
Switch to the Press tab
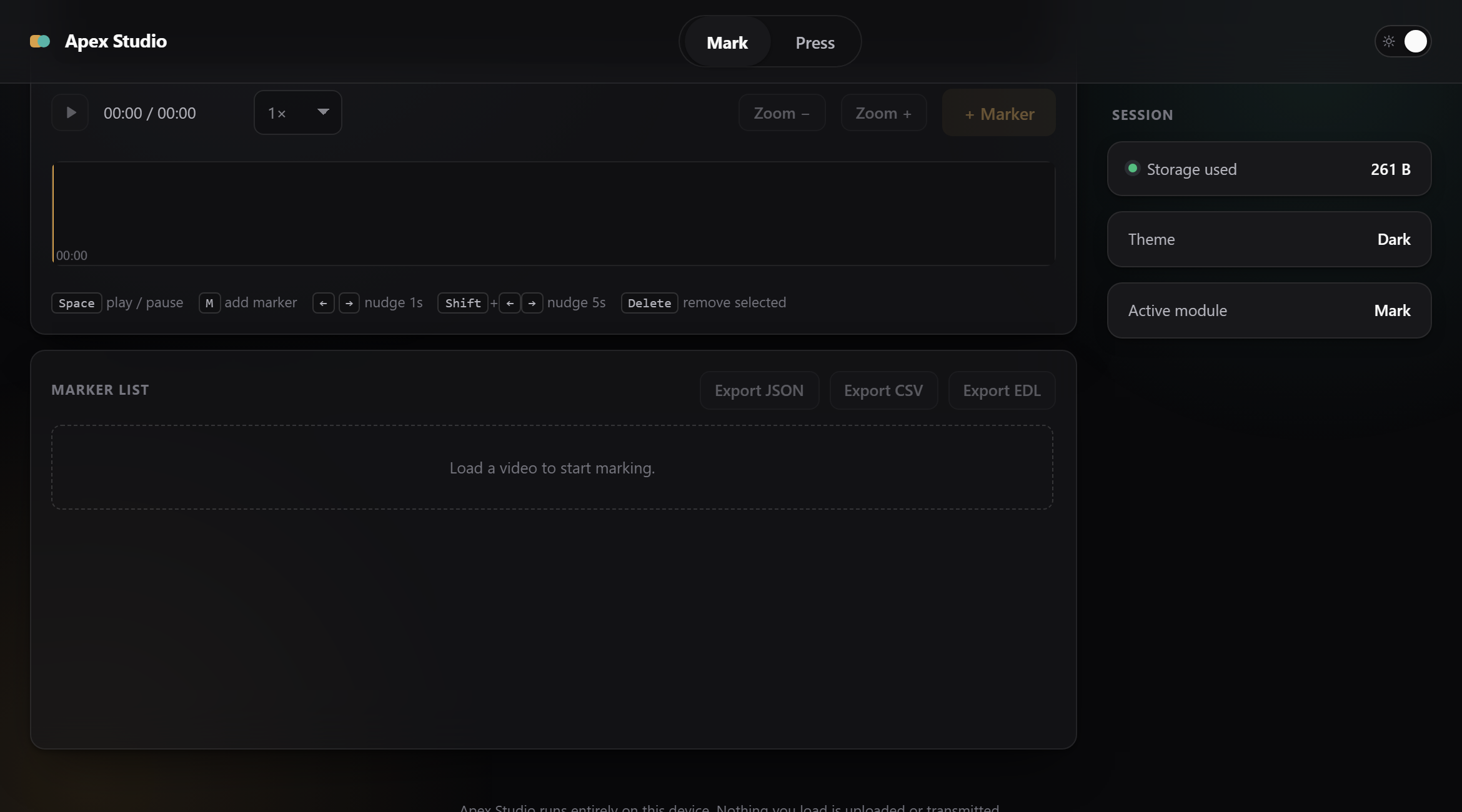click(815, 42)
